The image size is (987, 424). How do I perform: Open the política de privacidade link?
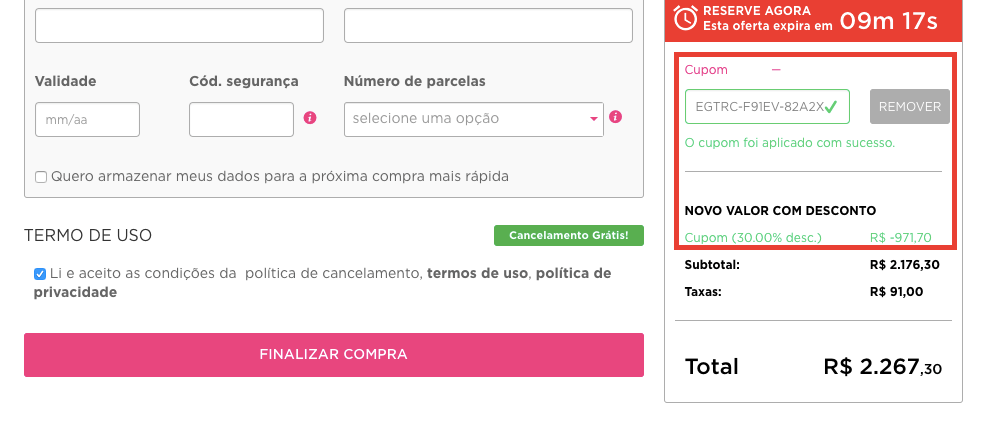tap(573, 273)
